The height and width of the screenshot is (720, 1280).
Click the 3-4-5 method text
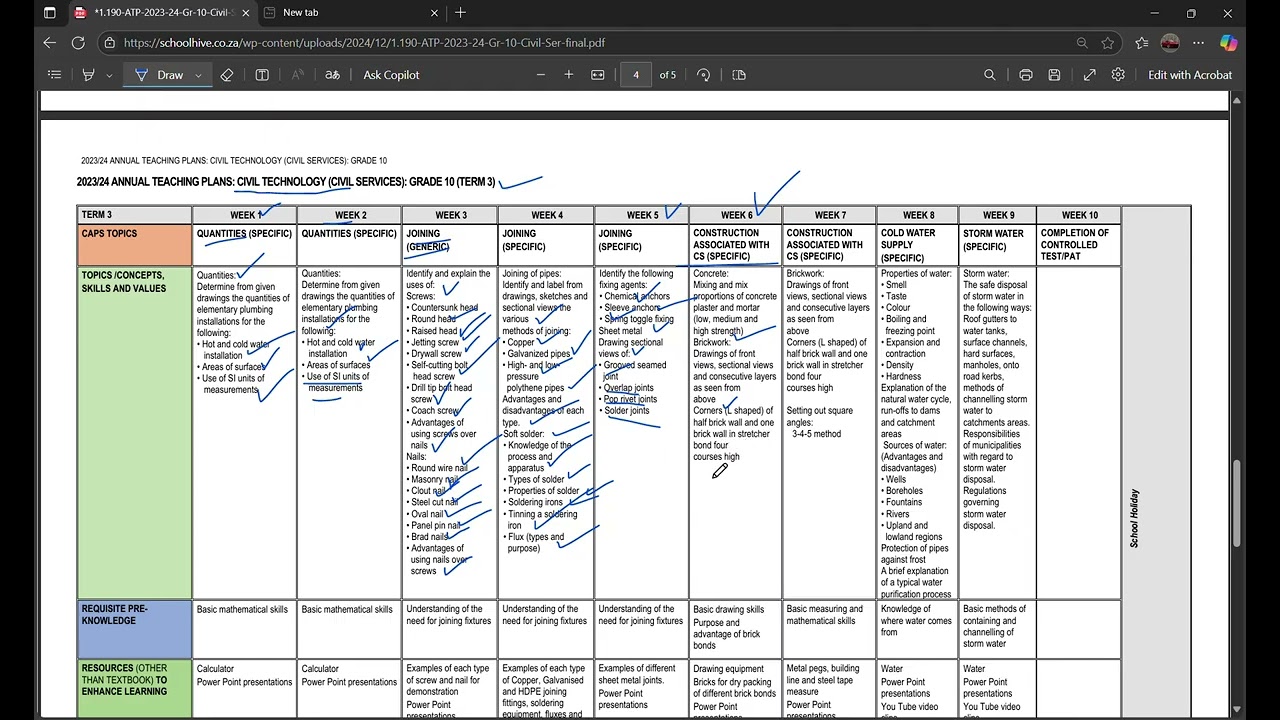pos(817,434)
